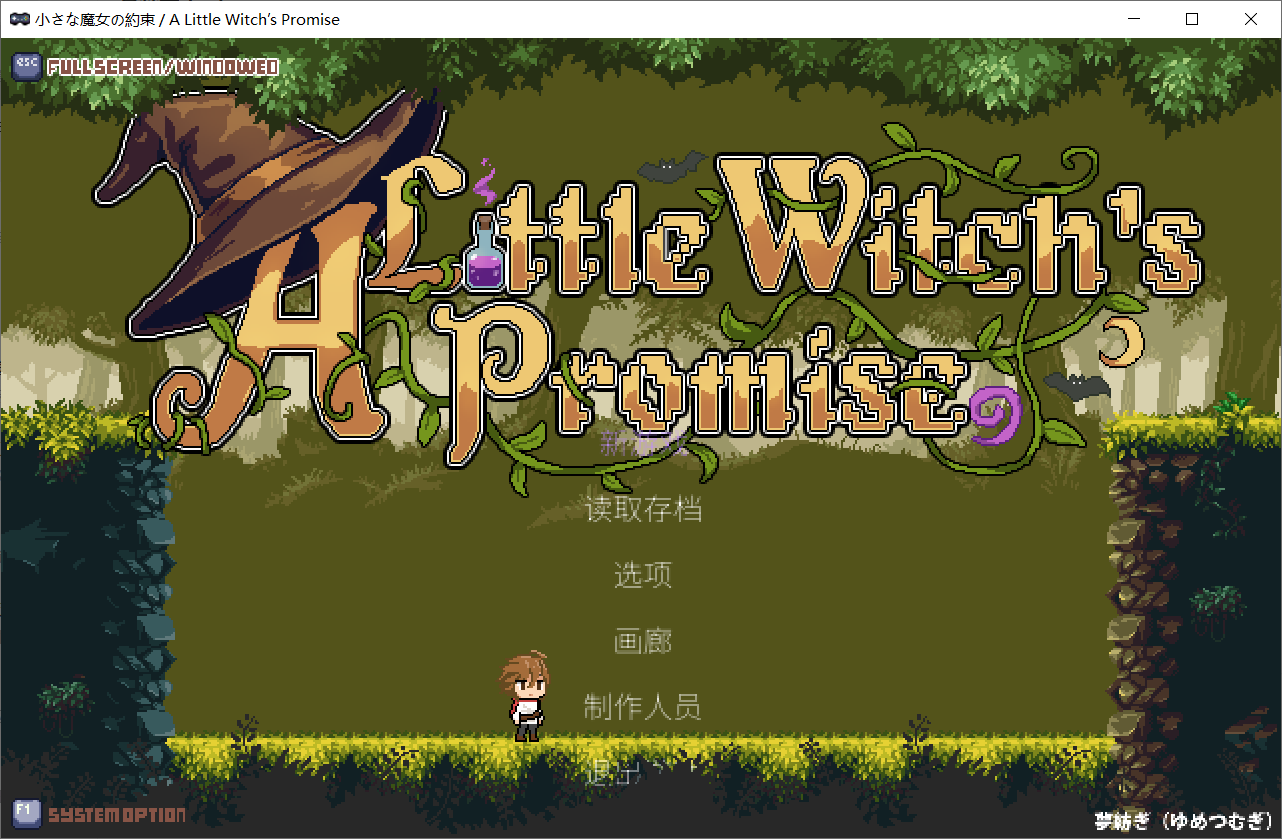Click the F1 key icon
The image size is (1282, 839).
coord(26,813)
